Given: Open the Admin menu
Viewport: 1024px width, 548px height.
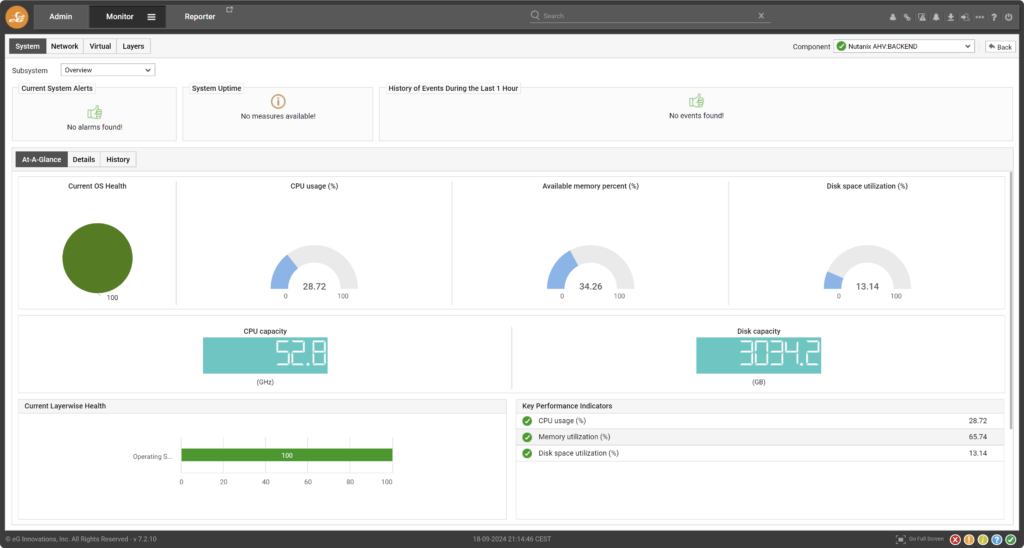Looking at the screenshot, I should click(x=61, y=17).
